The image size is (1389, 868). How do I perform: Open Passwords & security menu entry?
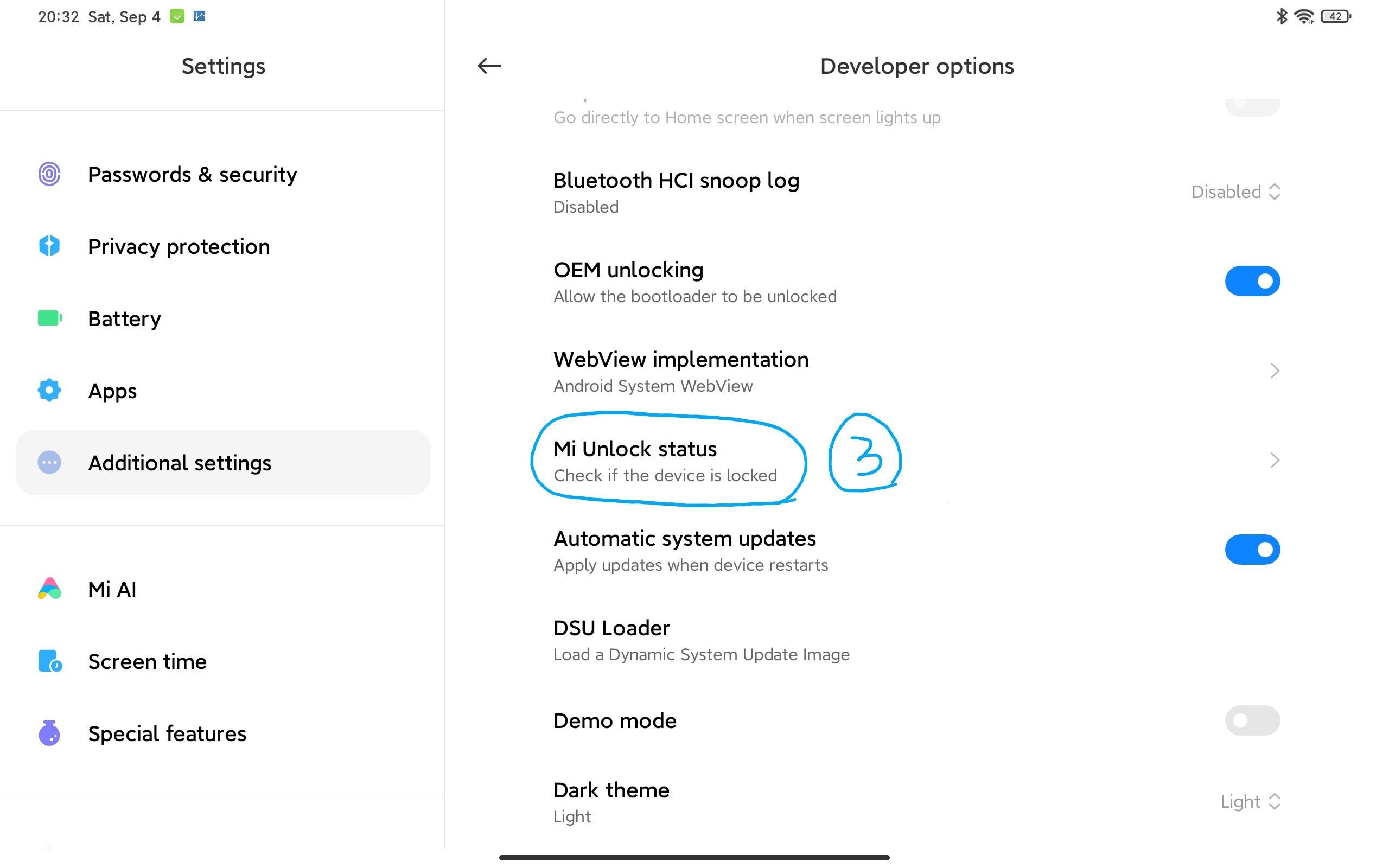coord(192,175)
